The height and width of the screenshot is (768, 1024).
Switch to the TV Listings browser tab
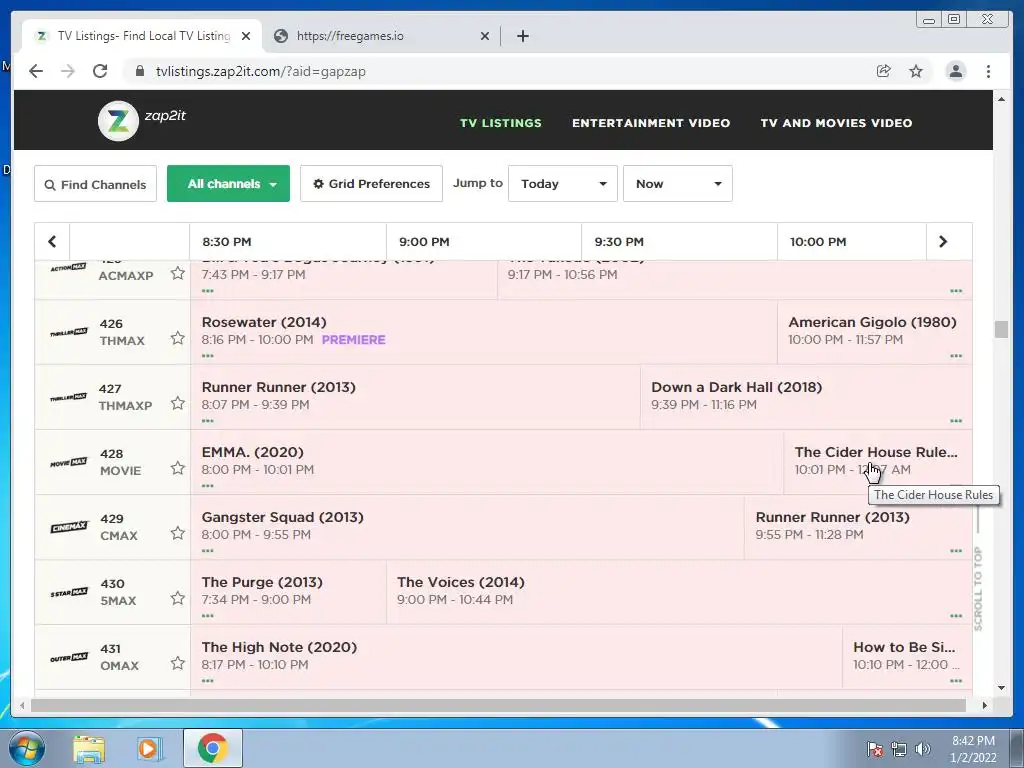pos(142,36)
